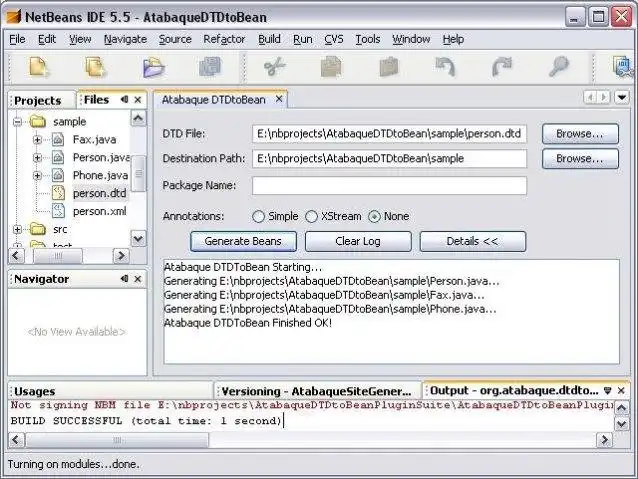
Task: Click the Person.java file icon
Action: coord(58,157)
